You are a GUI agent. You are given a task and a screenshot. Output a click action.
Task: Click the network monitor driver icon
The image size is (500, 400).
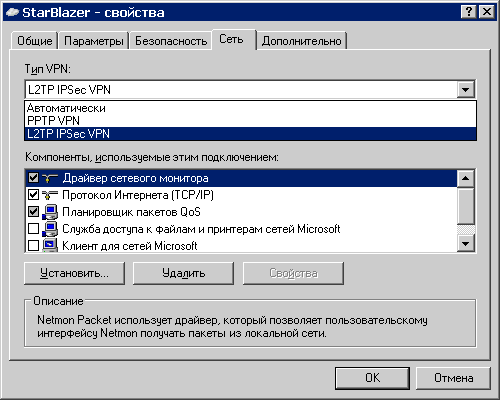pyautogui.click(x=50, y=178)
